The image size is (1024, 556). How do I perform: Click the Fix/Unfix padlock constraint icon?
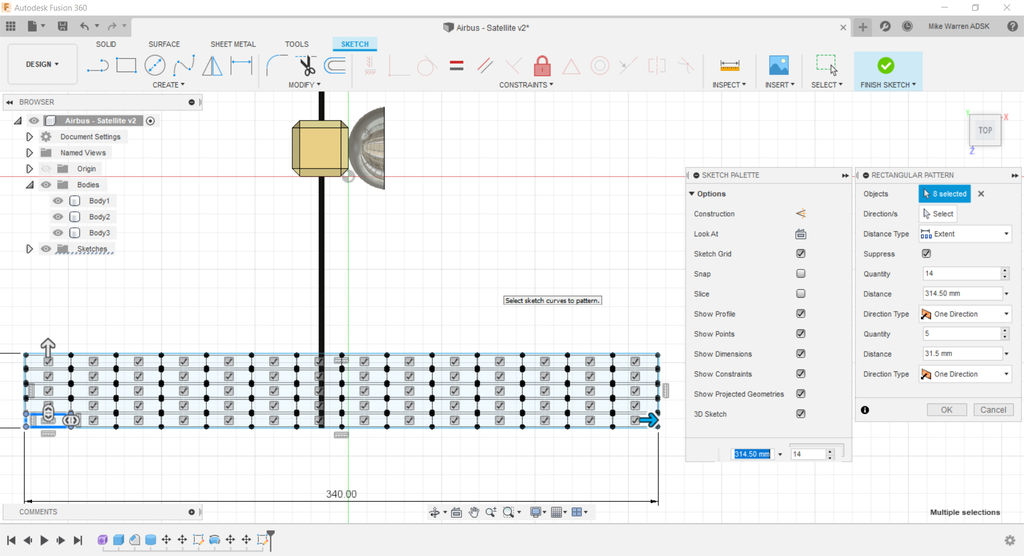point(542,66)
